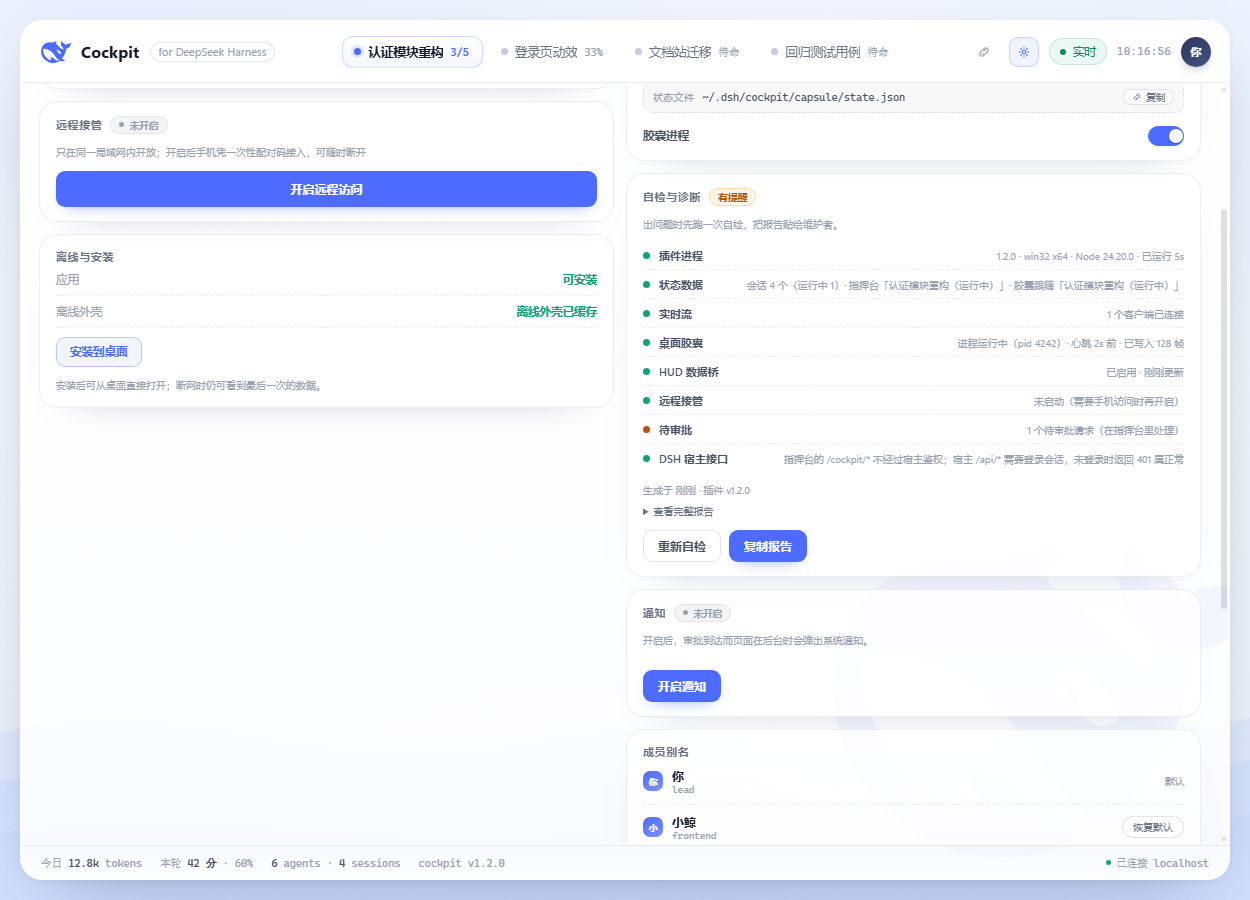
Task: Click the right panel vertical scrollbar
Action: [x=1224, y=410]
